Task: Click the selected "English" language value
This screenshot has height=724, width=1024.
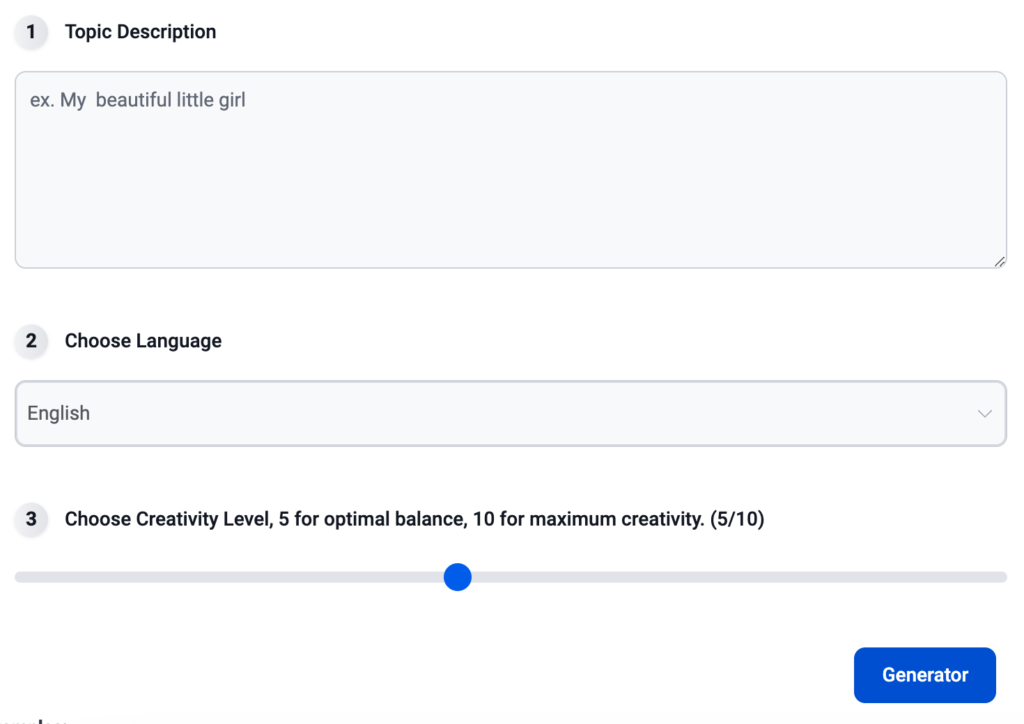Action: pos(59,413)
